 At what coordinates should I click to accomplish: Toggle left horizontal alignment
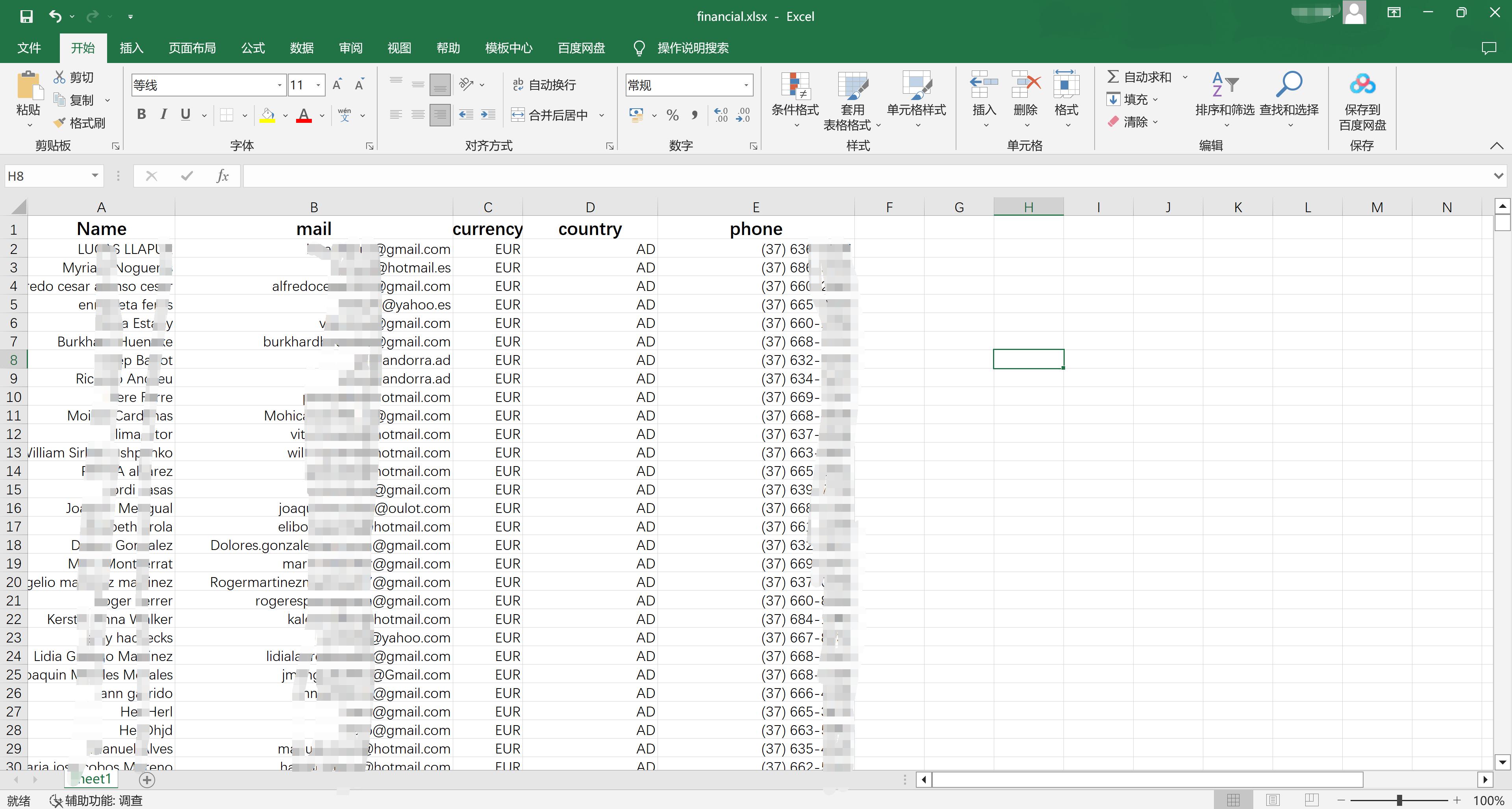(x=396, y=115)
